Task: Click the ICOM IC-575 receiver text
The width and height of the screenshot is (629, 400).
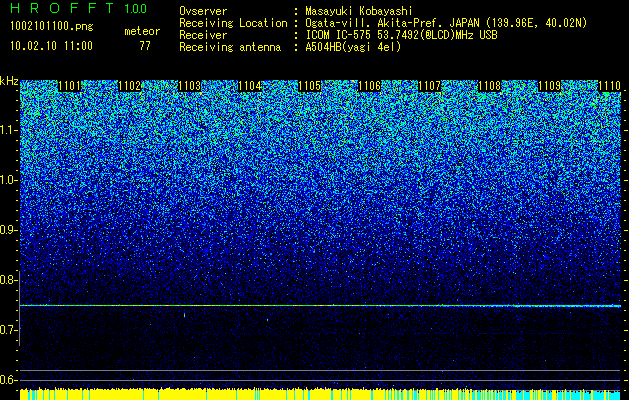Action: tap(401, 35)
